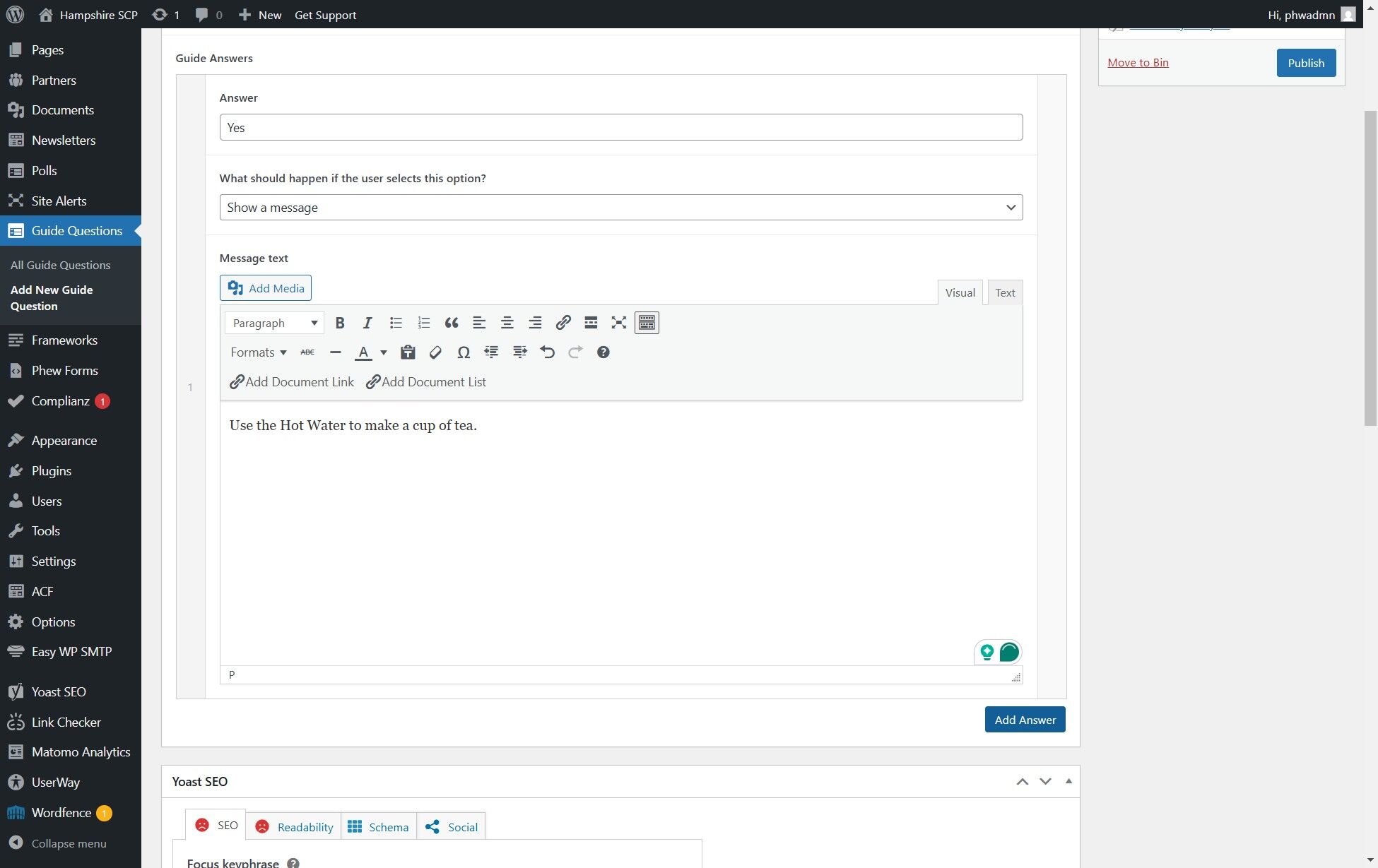This screenshot has width=1378, height=868.
Task: Click the Answer input field
Action: pos(620,128)
